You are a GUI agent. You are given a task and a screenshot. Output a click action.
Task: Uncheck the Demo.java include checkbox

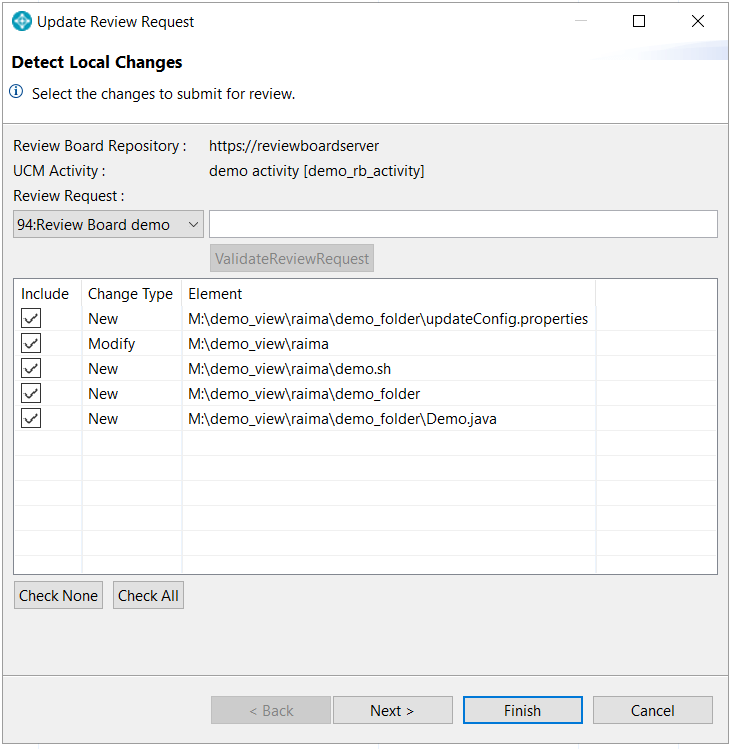point(31,419)
